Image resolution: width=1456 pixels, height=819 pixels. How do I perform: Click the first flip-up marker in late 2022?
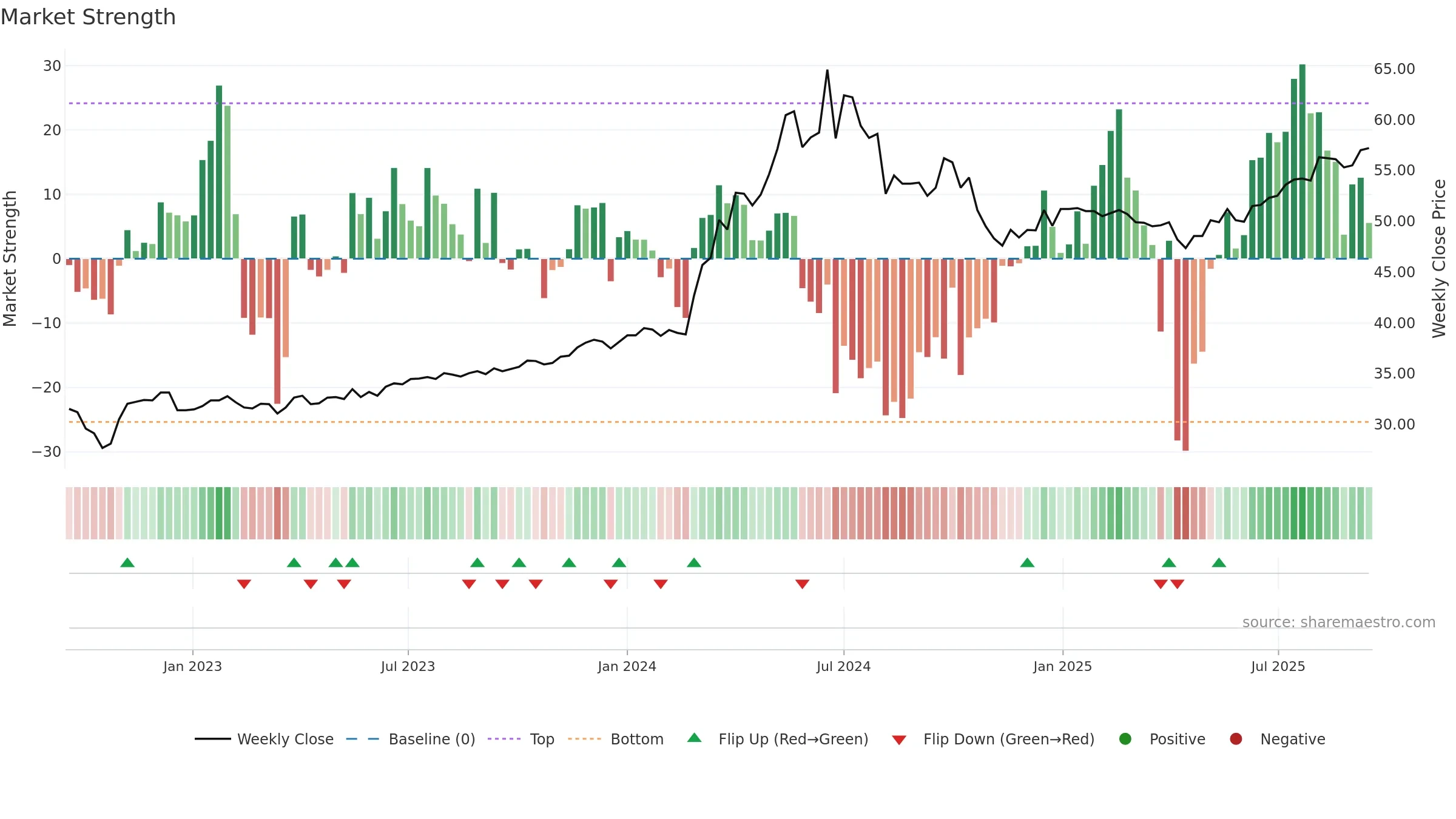pyautogui.click(x=127, y=562)
